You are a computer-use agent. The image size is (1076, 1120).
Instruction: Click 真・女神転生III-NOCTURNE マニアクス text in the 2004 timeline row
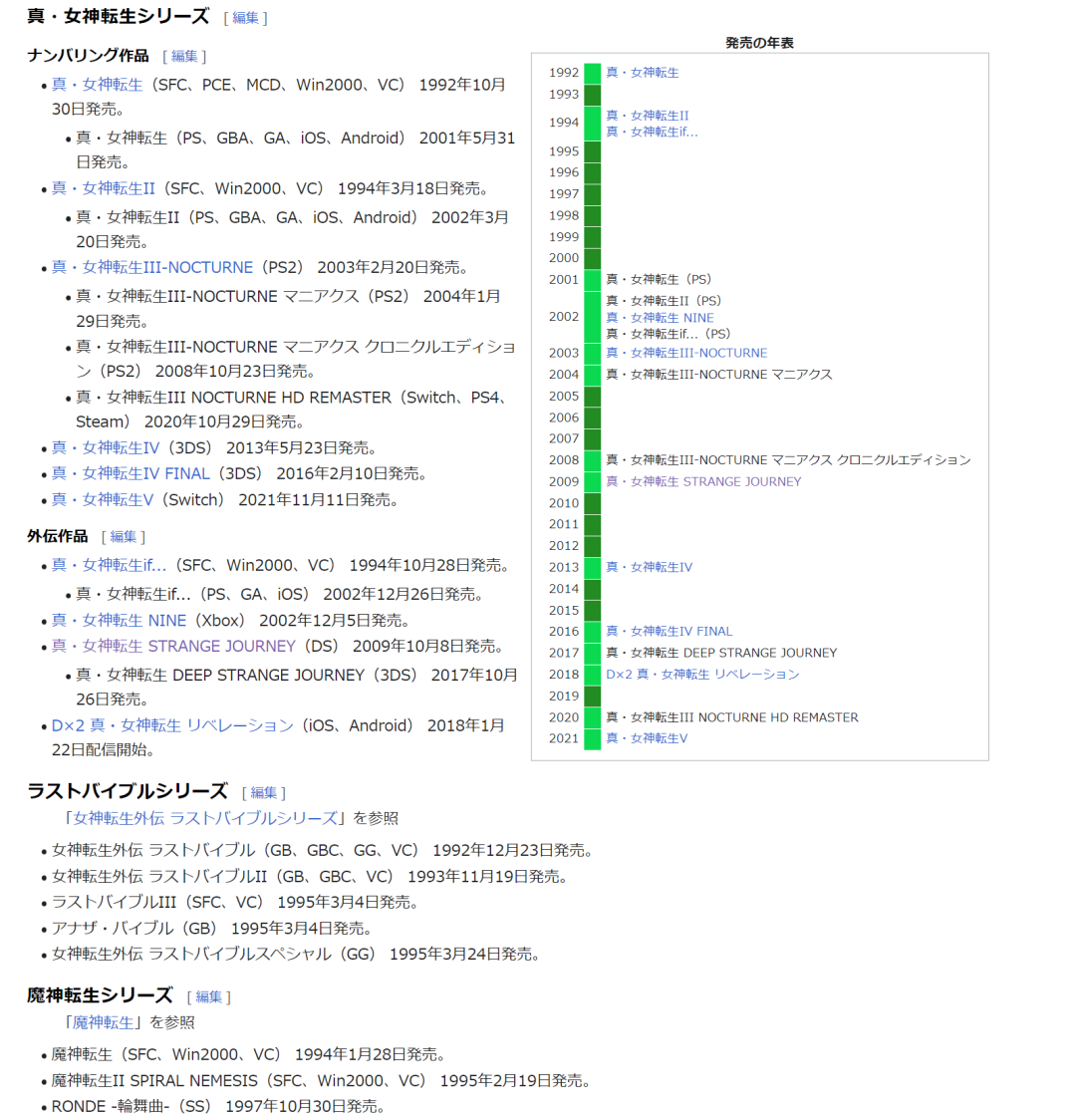pyautogui.click(x=719, y=375)
